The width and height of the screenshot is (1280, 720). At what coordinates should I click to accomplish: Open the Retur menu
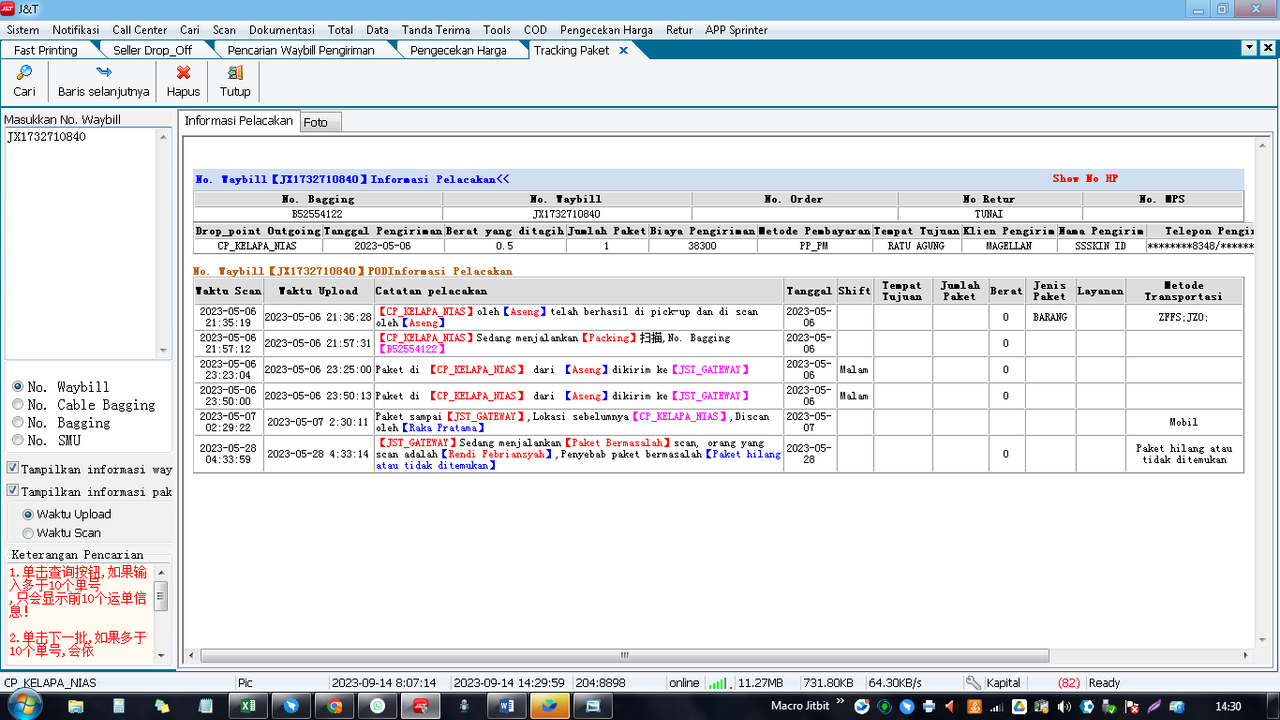click(x=679, y=30)
